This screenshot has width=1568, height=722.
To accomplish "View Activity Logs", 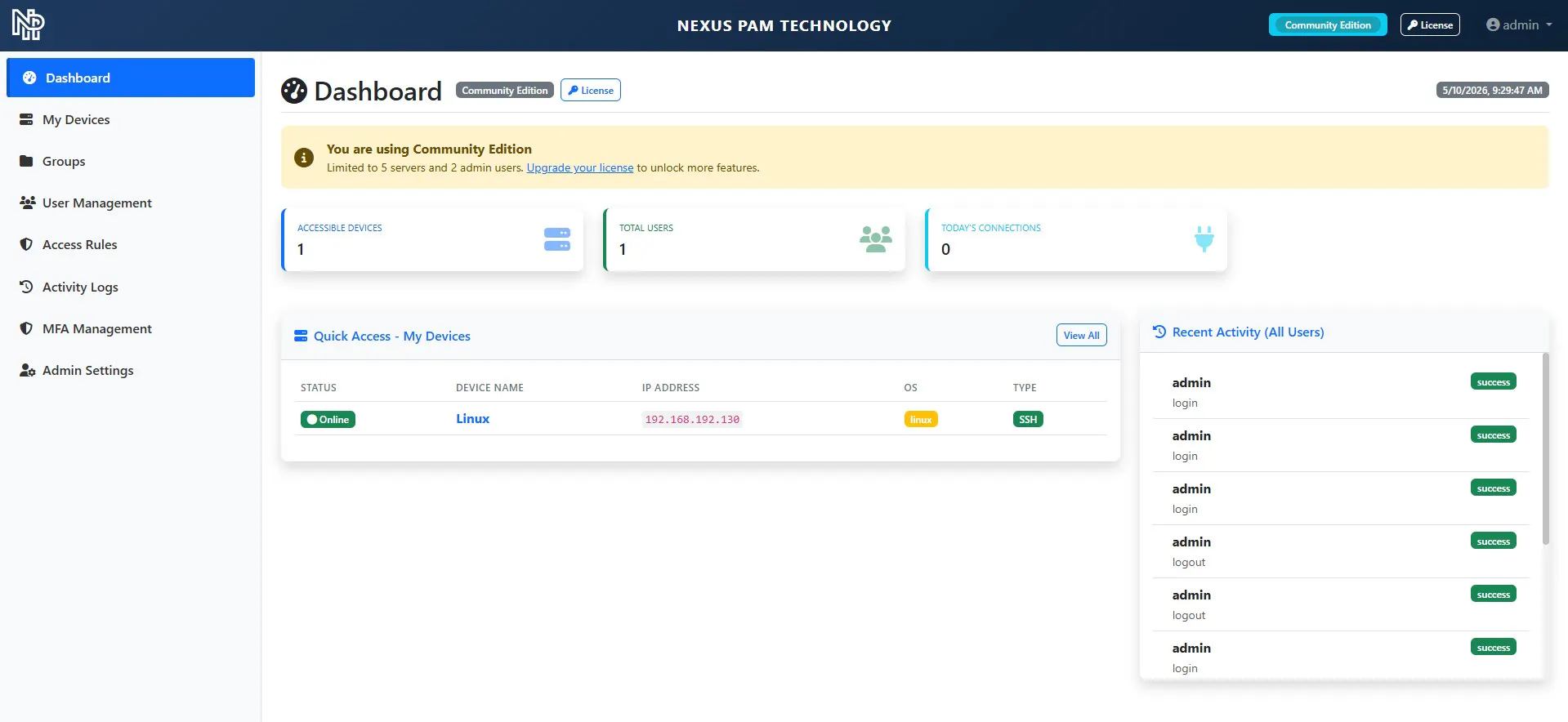I will point(131,287).
